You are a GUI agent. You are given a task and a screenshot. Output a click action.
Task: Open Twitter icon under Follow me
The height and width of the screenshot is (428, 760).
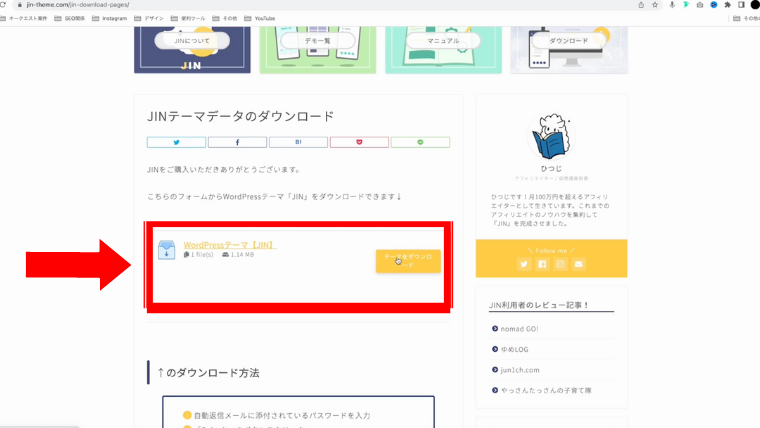coord(523,264)
